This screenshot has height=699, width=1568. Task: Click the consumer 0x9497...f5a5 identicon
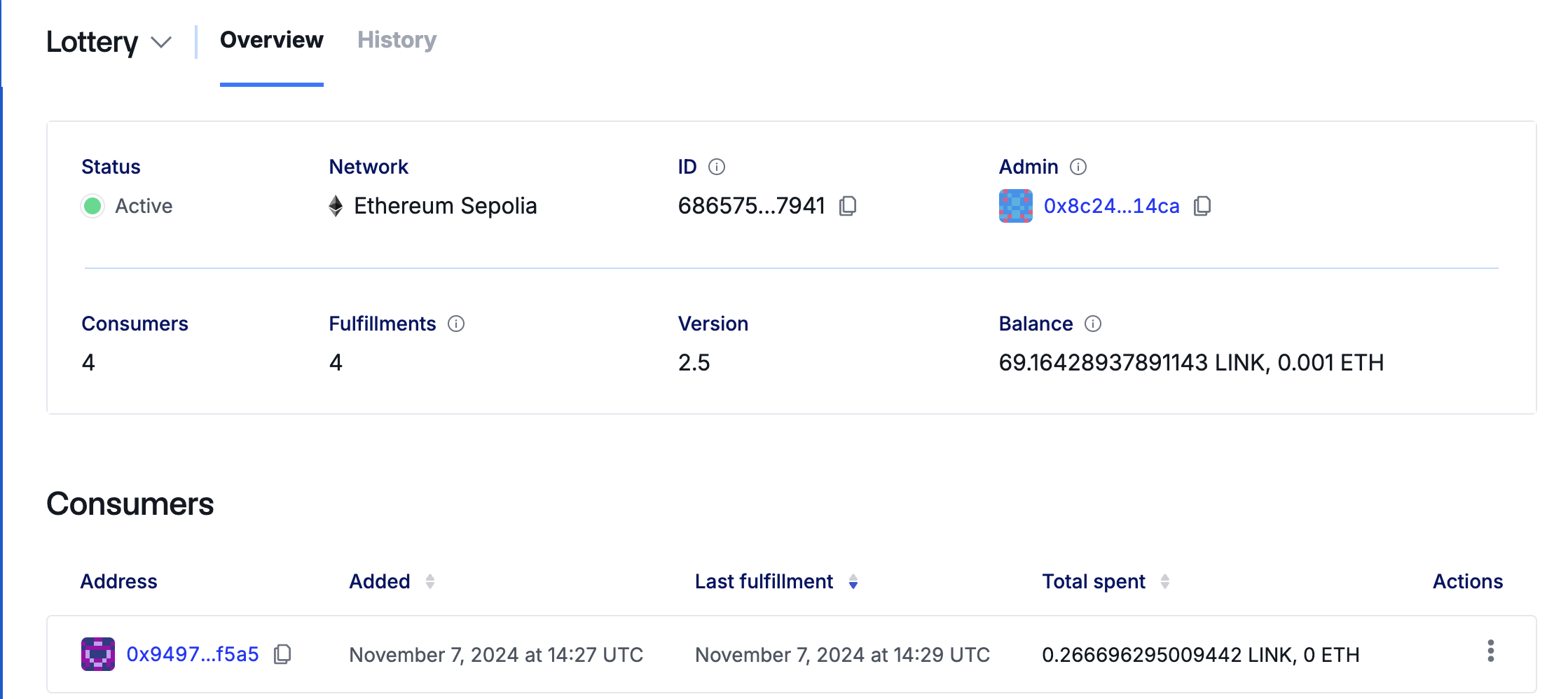98,654
